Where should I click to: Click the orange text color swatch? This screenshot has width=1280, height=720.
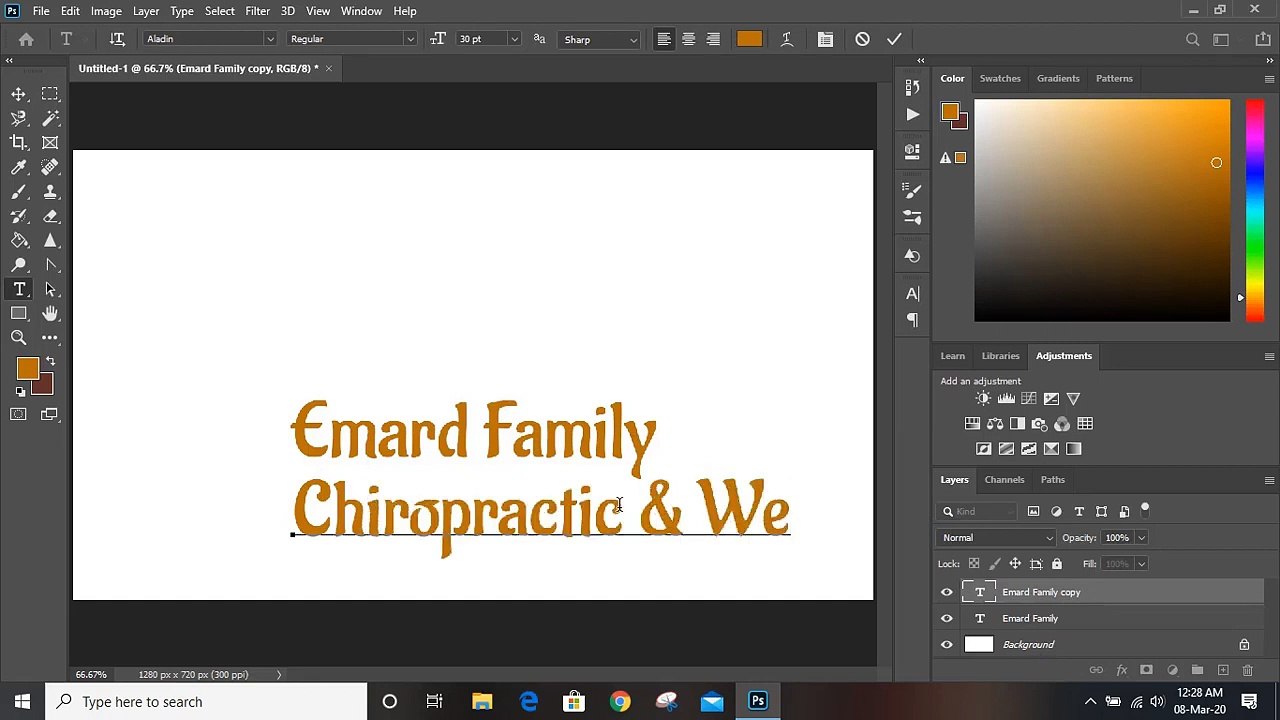[749, 39]
